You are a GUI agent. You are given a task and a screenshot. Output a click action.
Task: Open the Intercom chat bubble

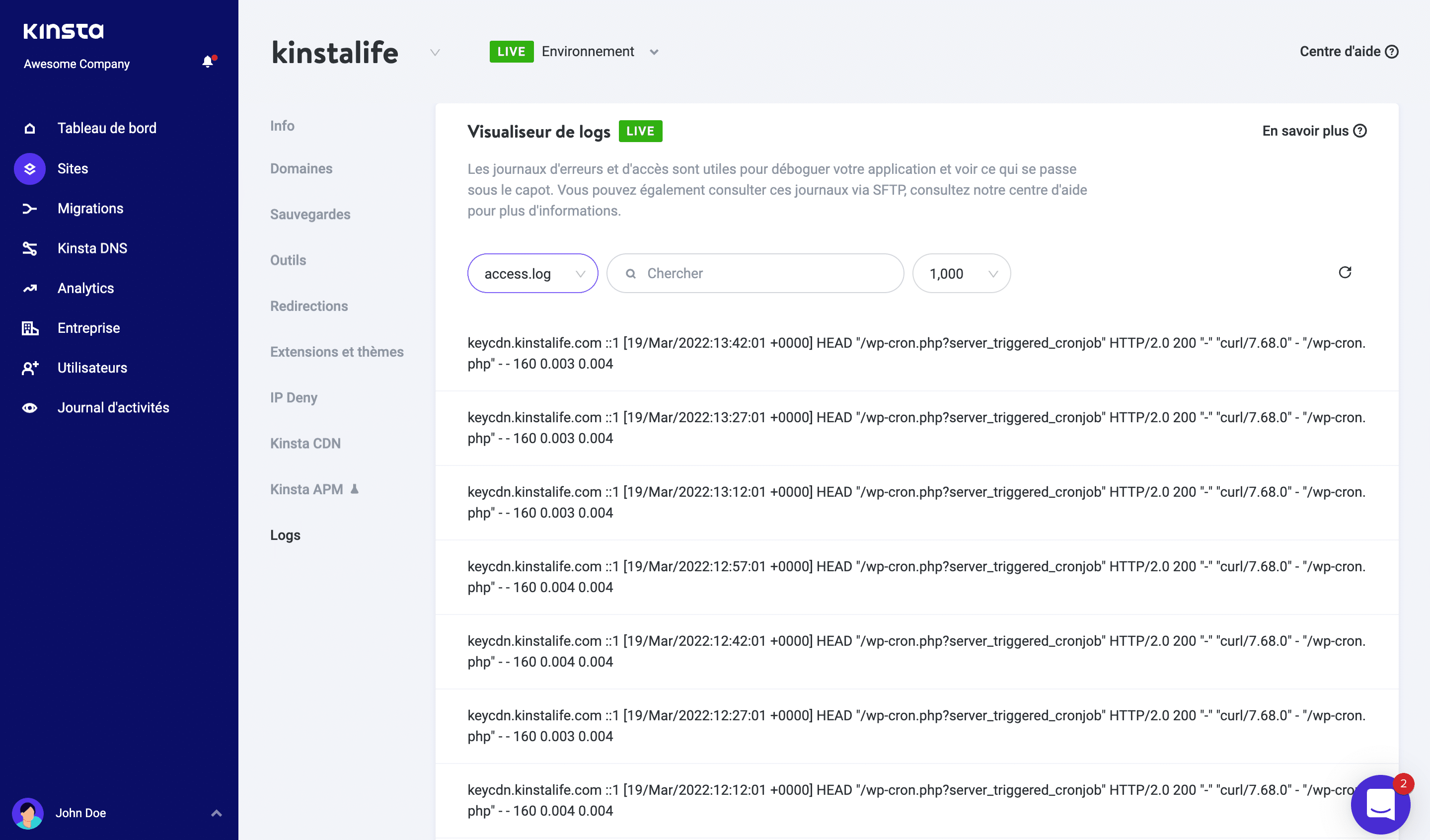[x=1381, y=804]
